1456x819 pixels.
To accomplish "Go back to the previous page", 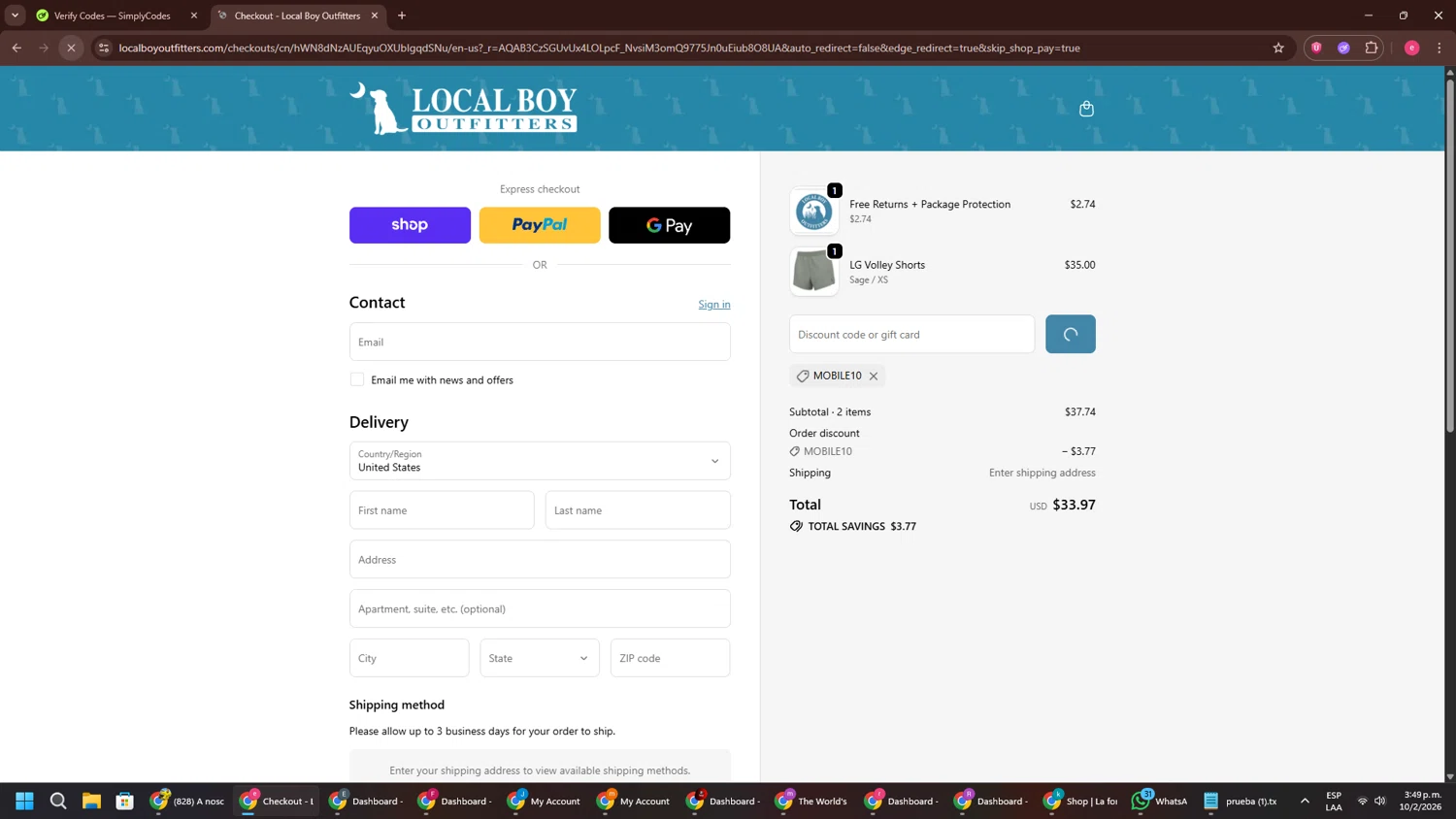I will tap(17, 48).
